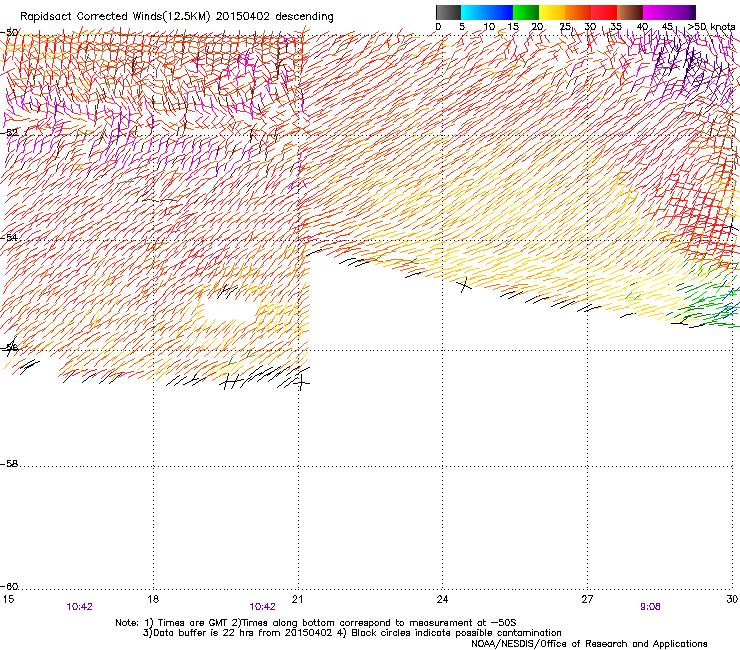
Task: Click the '10:42' time label between longitudes 15 and 18
Action: pos(79,607)
